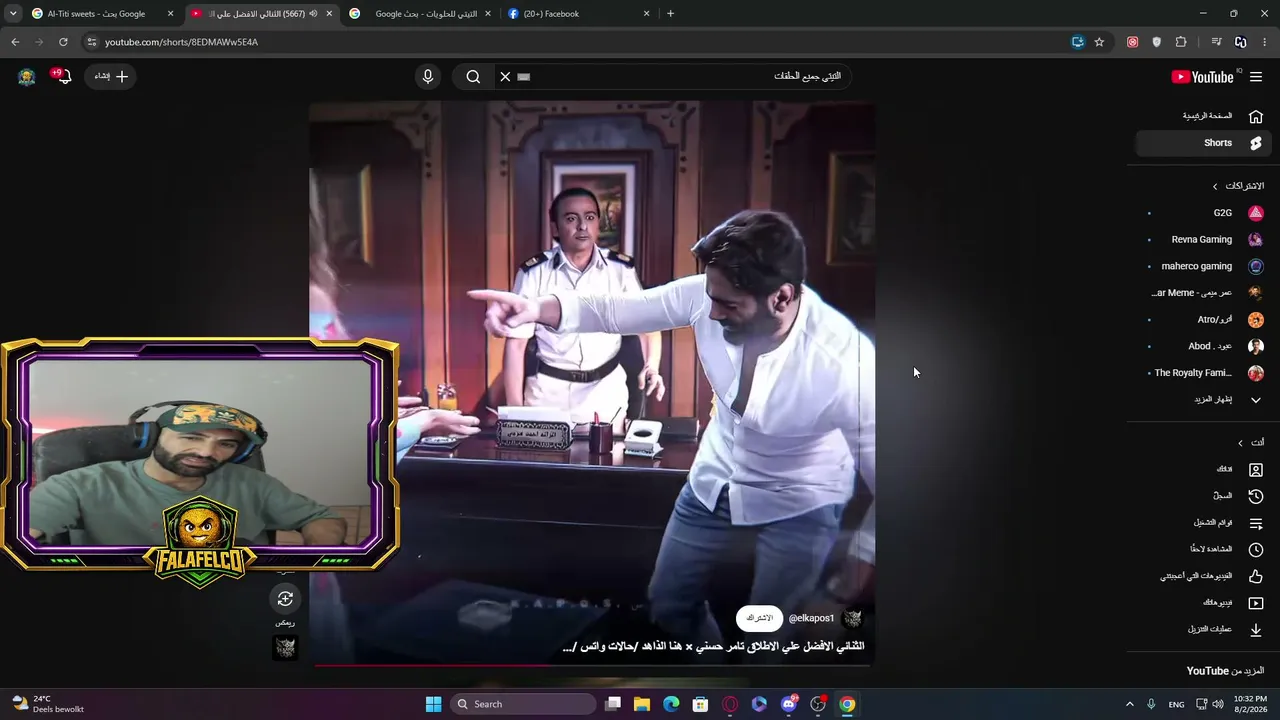Open the weather widget on taskbar
Screen dimensions: 1280x720
pos(48,704)
